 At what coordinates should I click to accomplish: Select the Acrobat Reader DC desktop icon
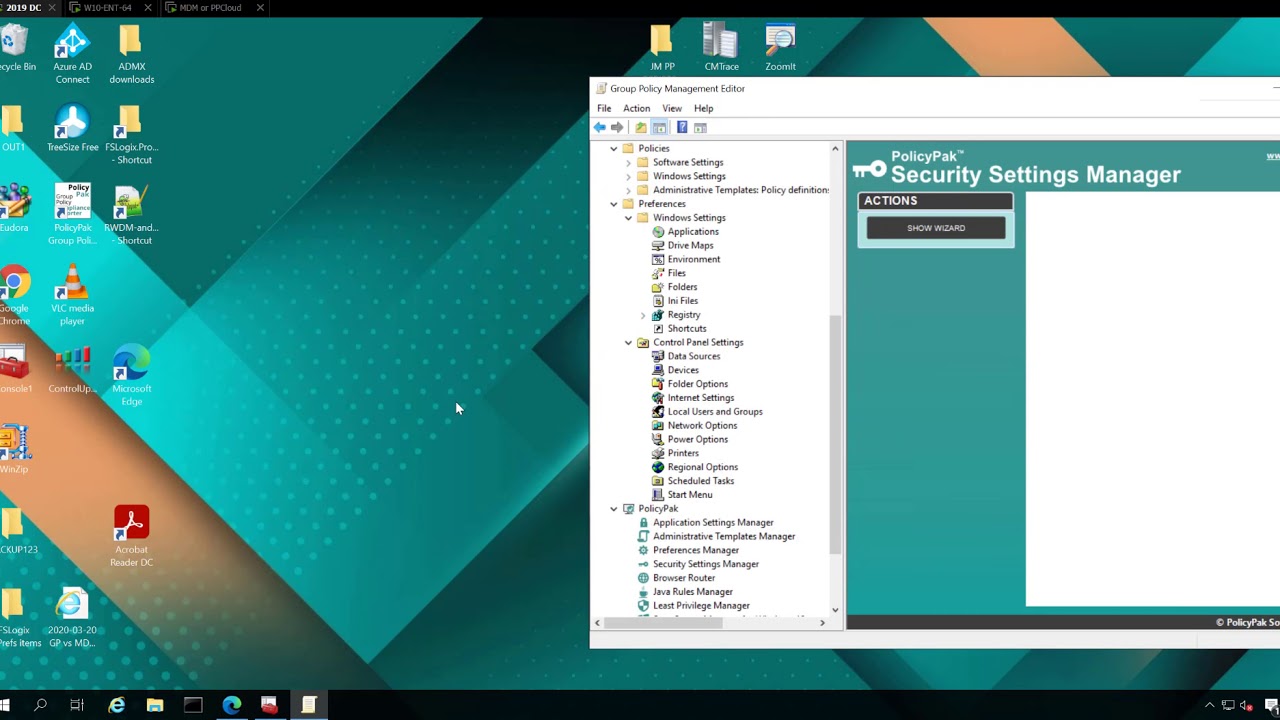tap(131, 537)
